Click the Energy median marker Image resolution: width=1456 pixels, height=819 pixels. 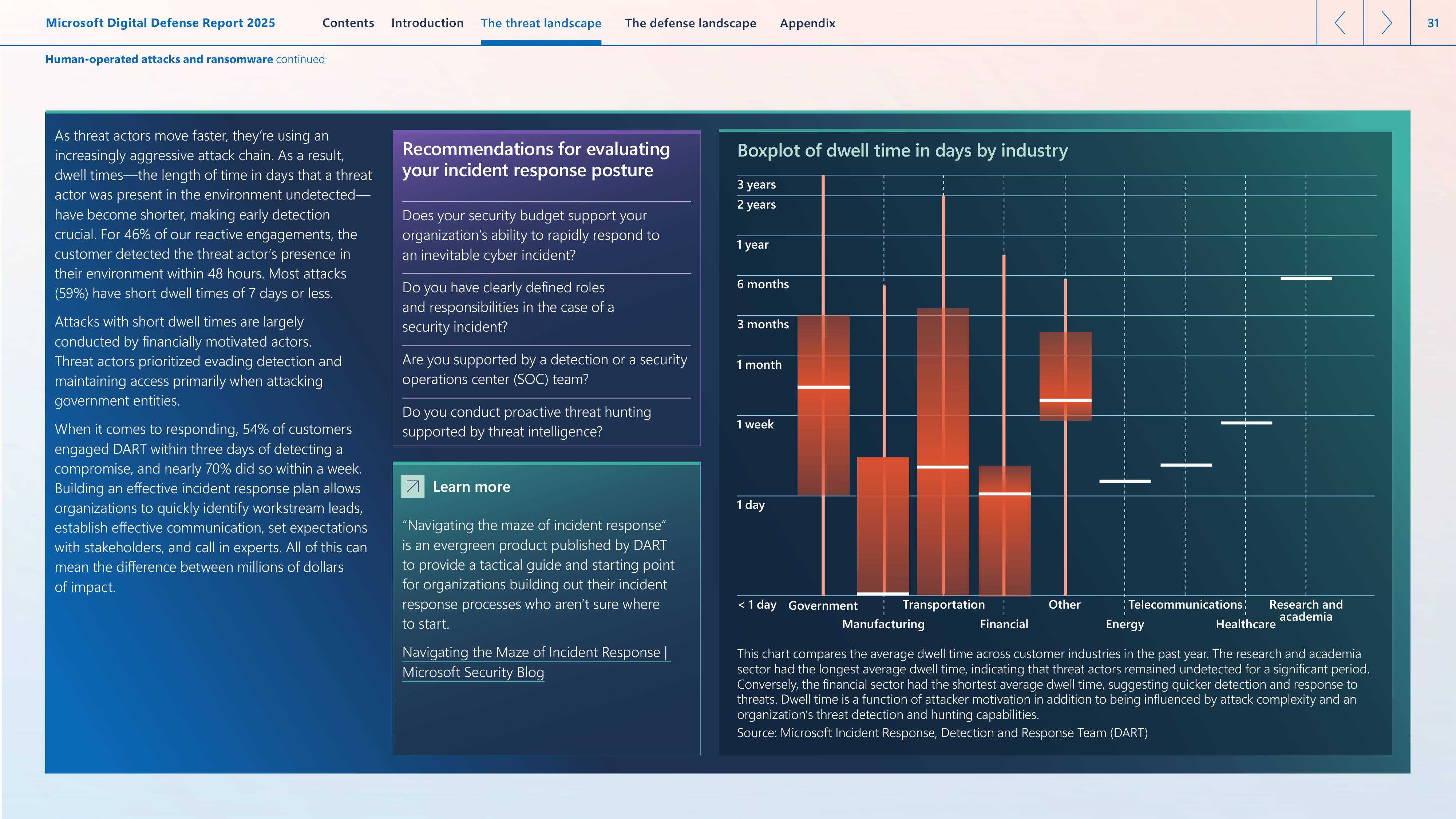(x=1125, y=481)
